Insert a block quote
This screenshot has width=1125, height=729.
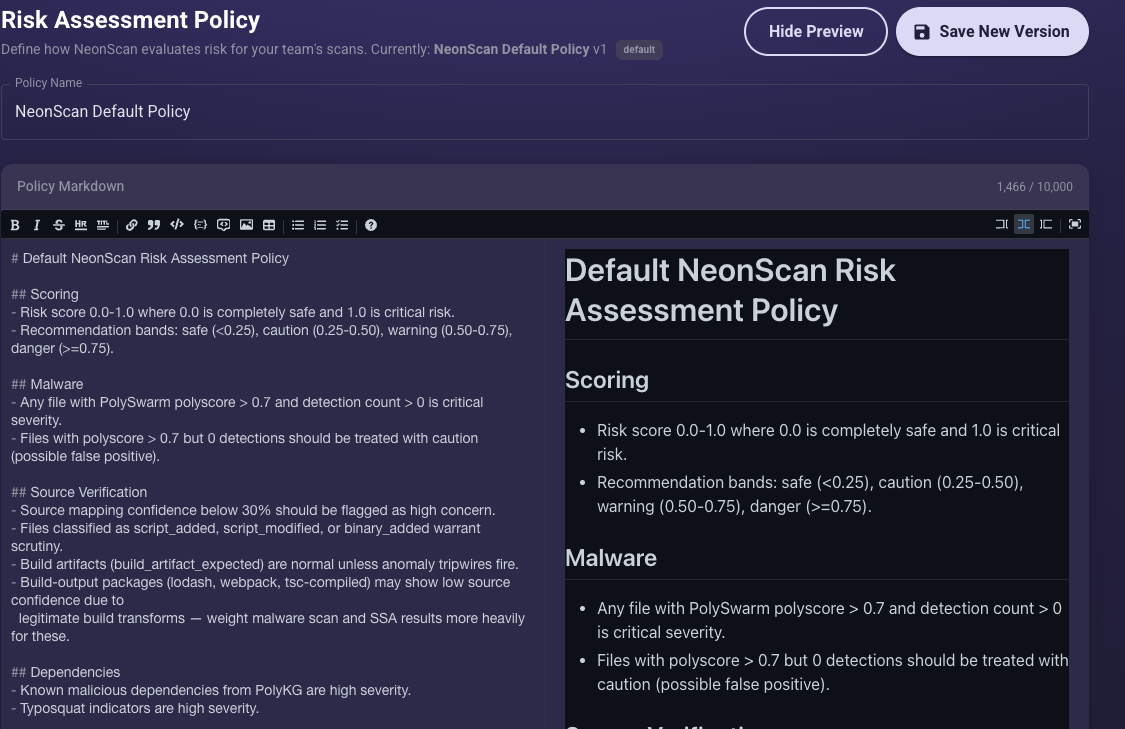[154, 225]
